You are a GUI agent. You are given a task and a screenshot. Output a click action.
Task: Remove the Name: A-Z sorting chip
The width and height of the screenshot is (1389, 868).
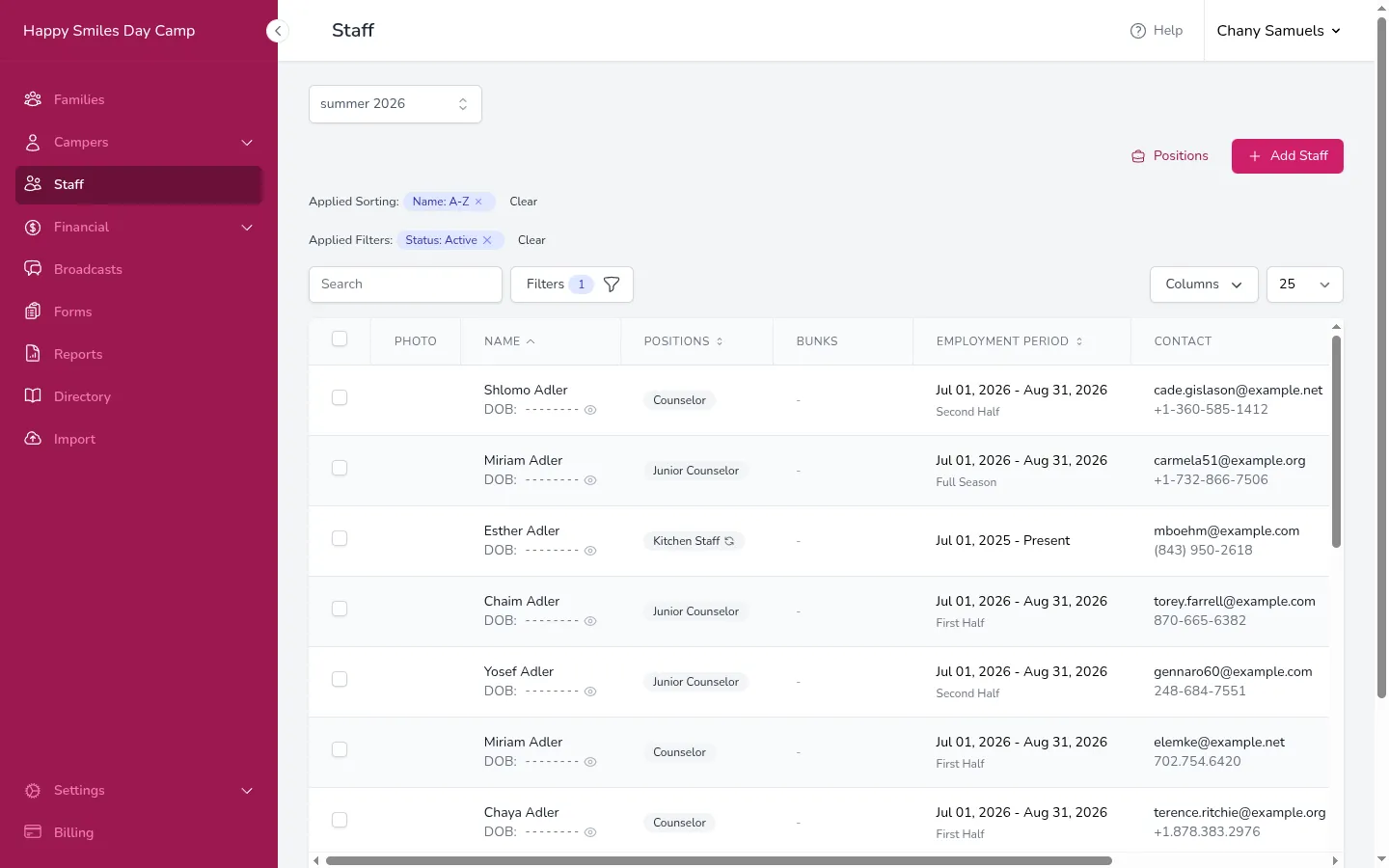478,202
